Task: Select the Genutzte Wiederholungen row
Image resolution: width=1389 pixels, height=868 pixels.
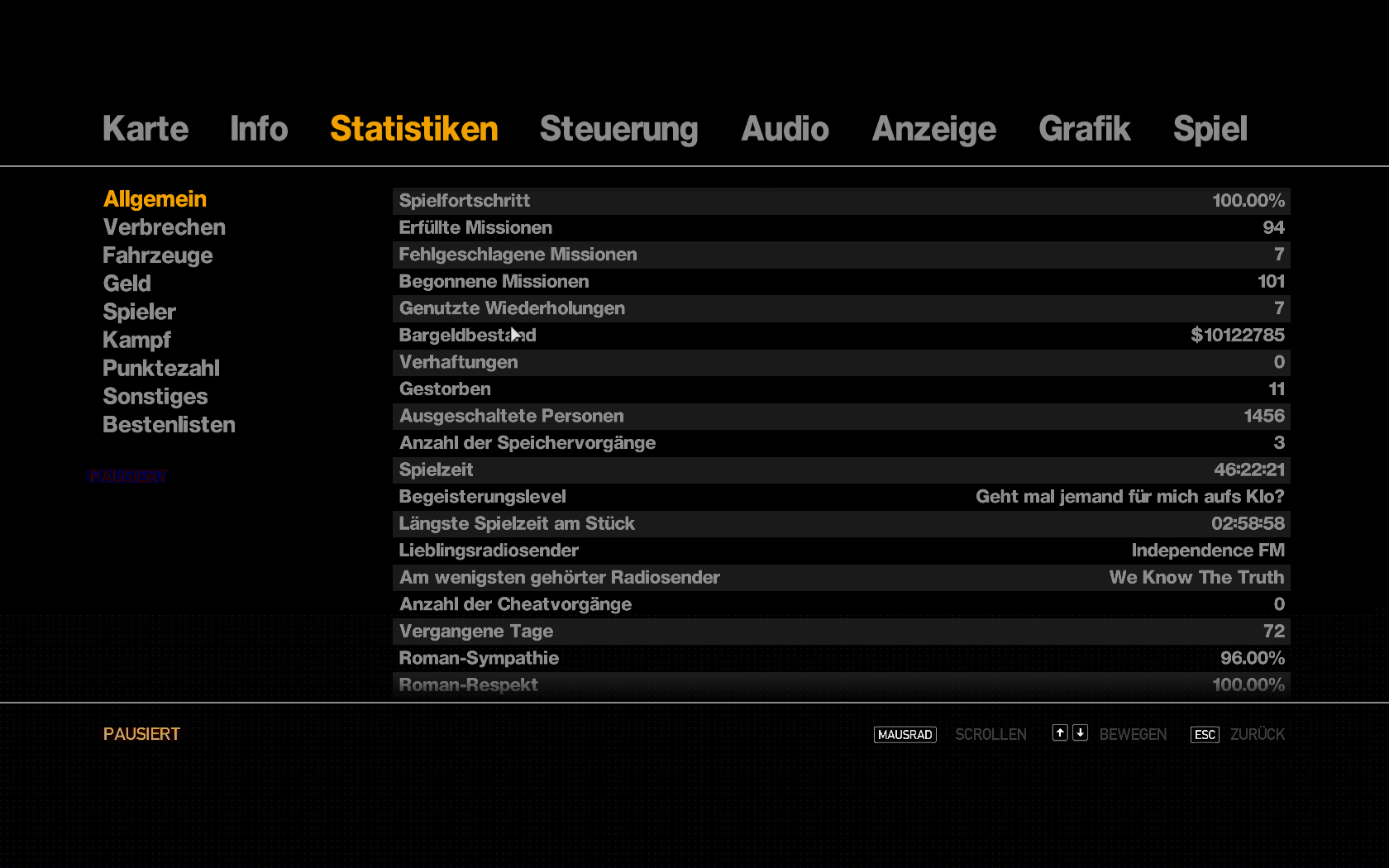Action: pyautogui.click(x=842, y=308)
